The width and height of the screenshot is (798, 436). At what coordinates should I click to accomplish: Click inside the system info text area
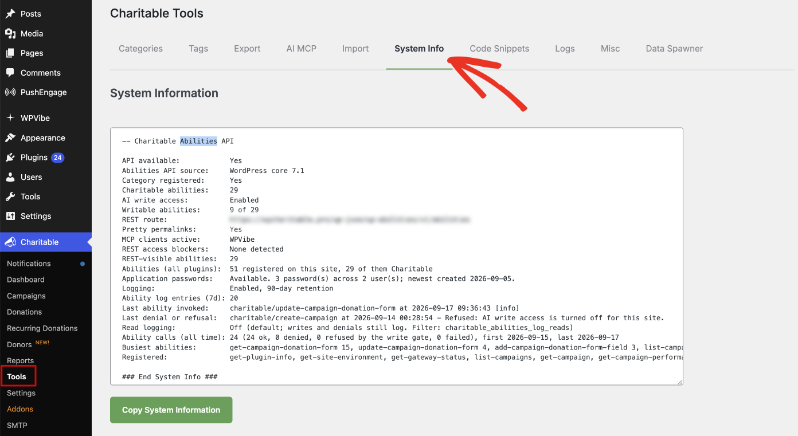click(x=396, y=256)
